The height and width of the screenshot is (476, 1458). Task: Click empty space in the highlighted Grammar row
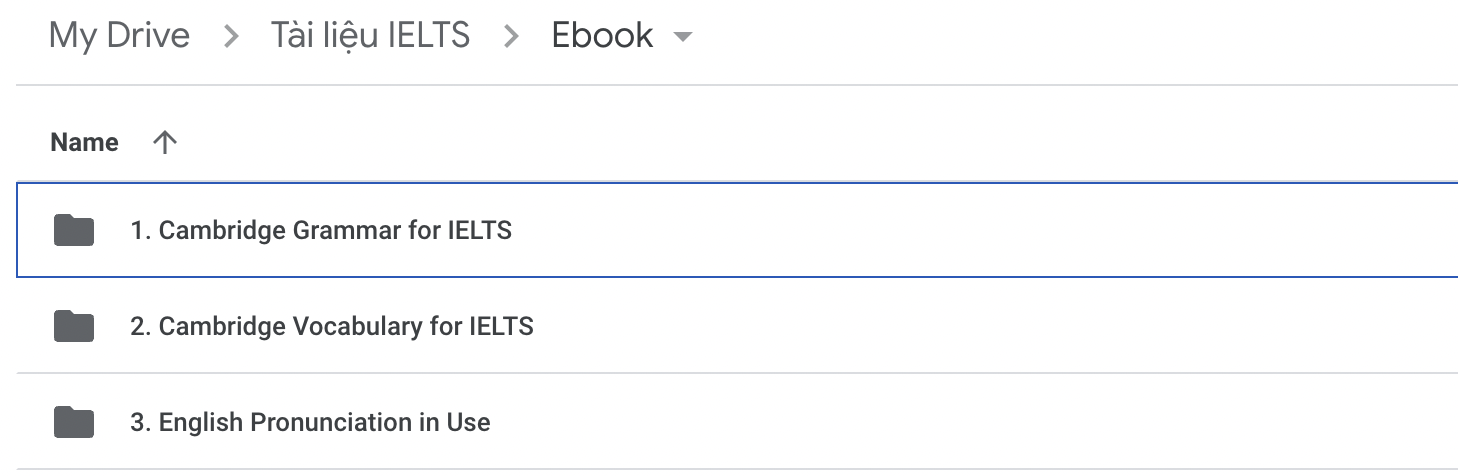click(985, 231)
